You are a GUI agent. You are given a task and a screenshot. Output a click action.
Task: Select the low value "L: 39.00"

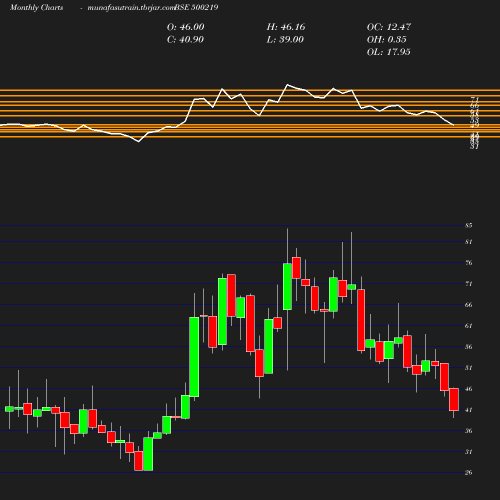tap(285, 40)
